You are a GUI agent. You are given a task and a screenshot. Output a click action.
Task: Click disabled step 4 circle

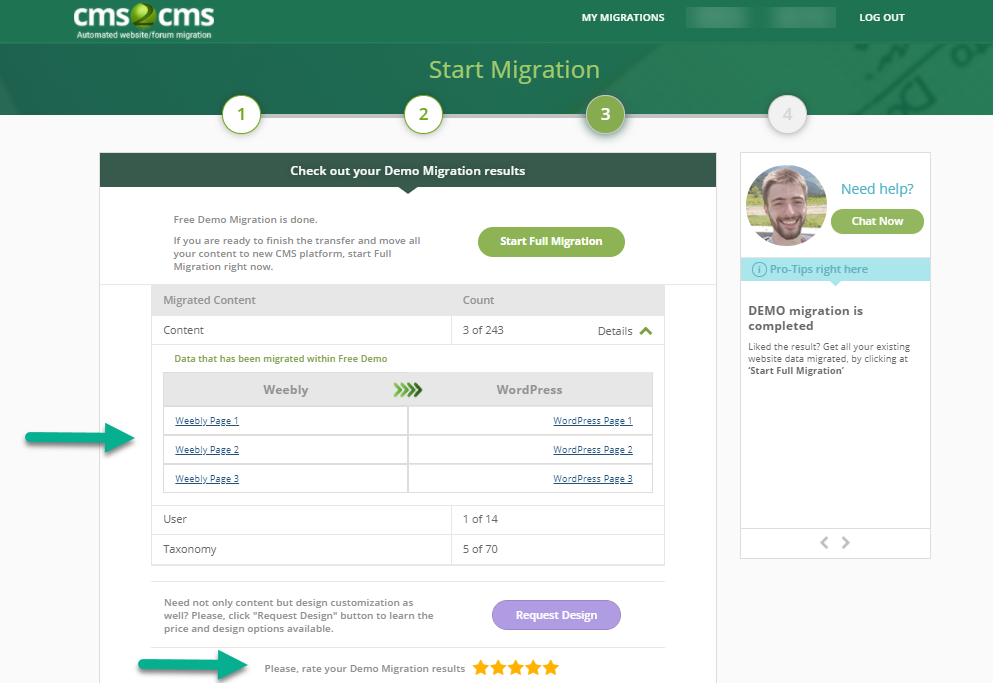click(787, 114)
